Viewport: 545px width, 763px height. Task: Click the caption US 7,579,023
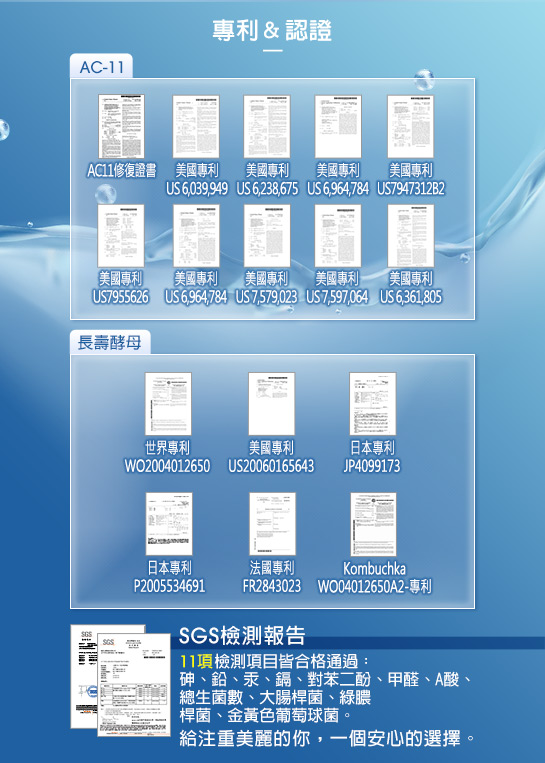coord(266,297)
